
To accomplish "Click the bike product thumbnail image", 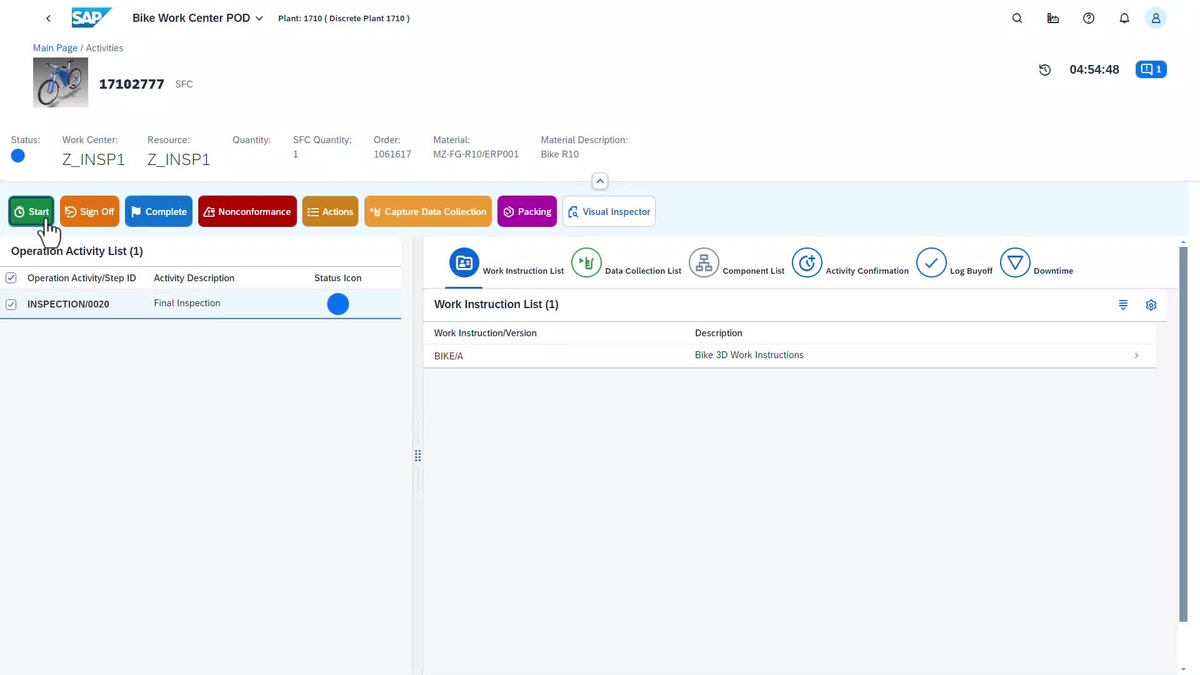I will (x=61, y=82).
